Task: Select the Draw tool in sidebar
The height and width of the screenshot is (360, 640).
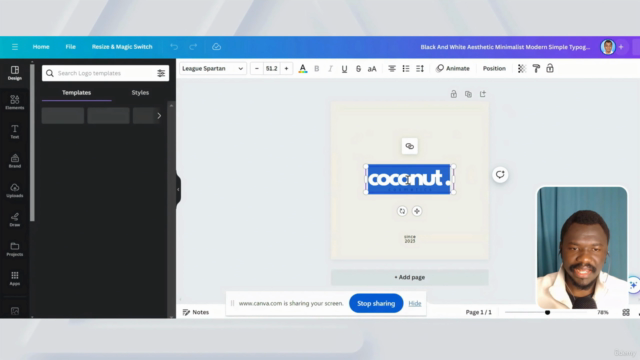Action: [15, 220]
